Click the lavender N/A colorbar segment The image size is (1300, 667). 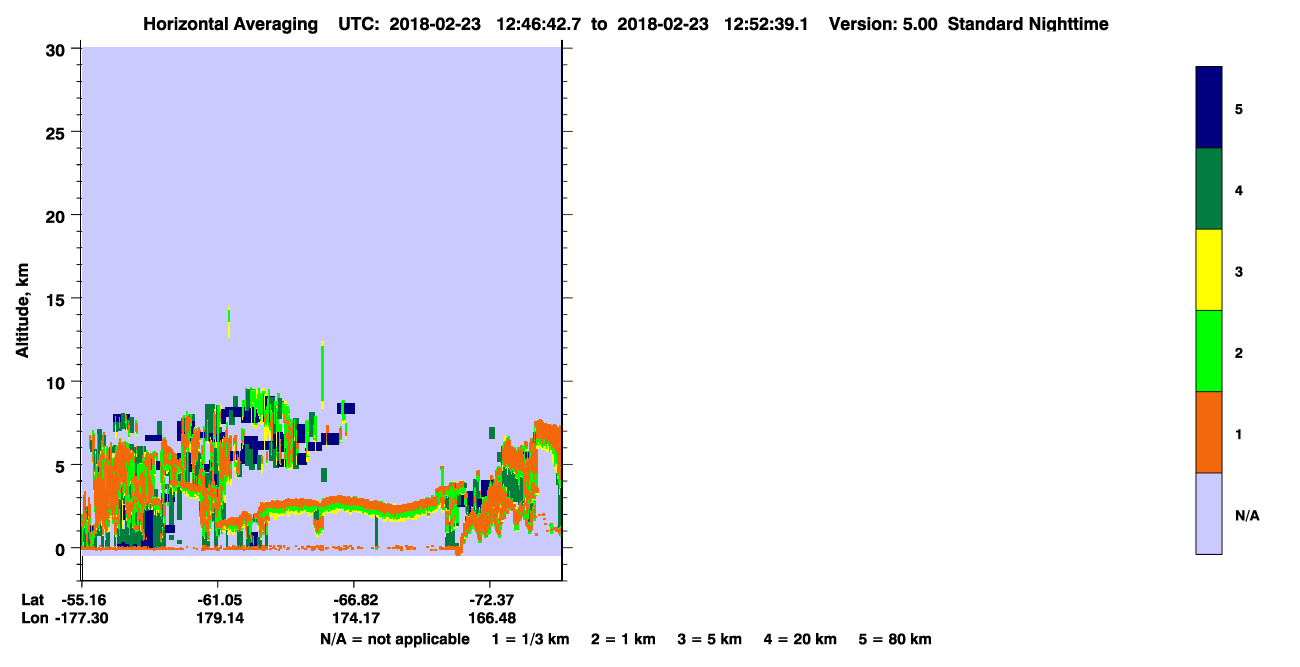(x=1209, y=513)
